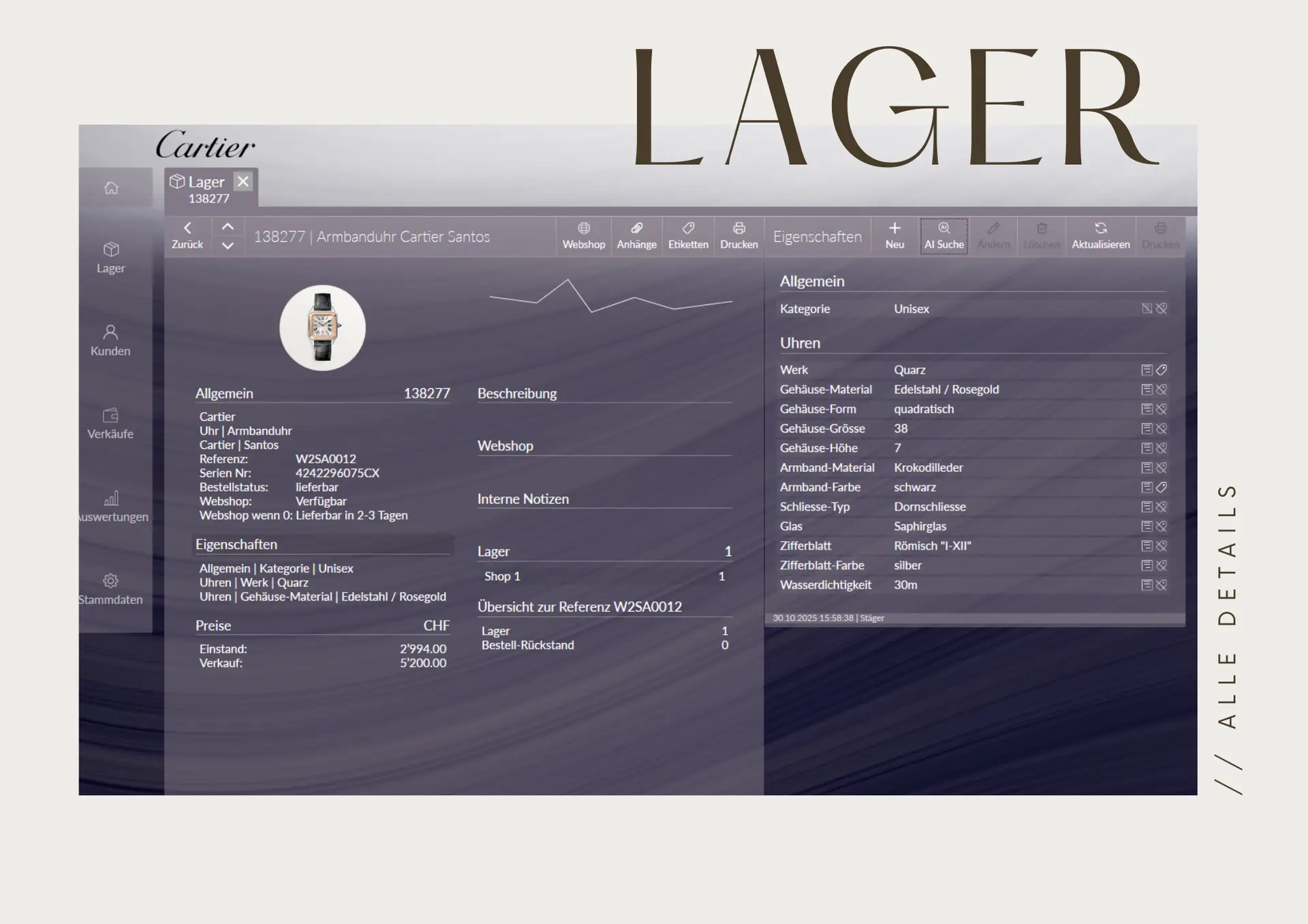Toggle label tag on Zifferblatt-Farbe row
The image size is (1308, 924).
coord(1162,565)
